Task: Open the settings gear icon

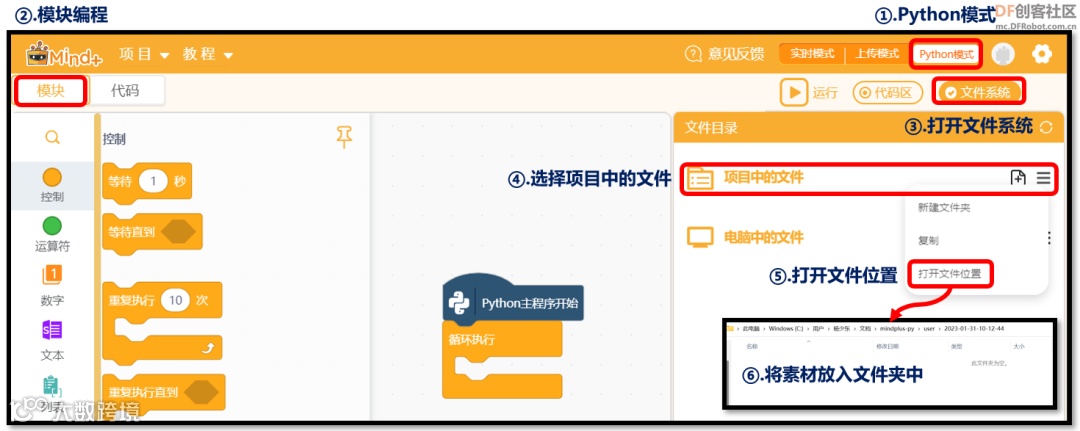Action: click(1042, 54)
